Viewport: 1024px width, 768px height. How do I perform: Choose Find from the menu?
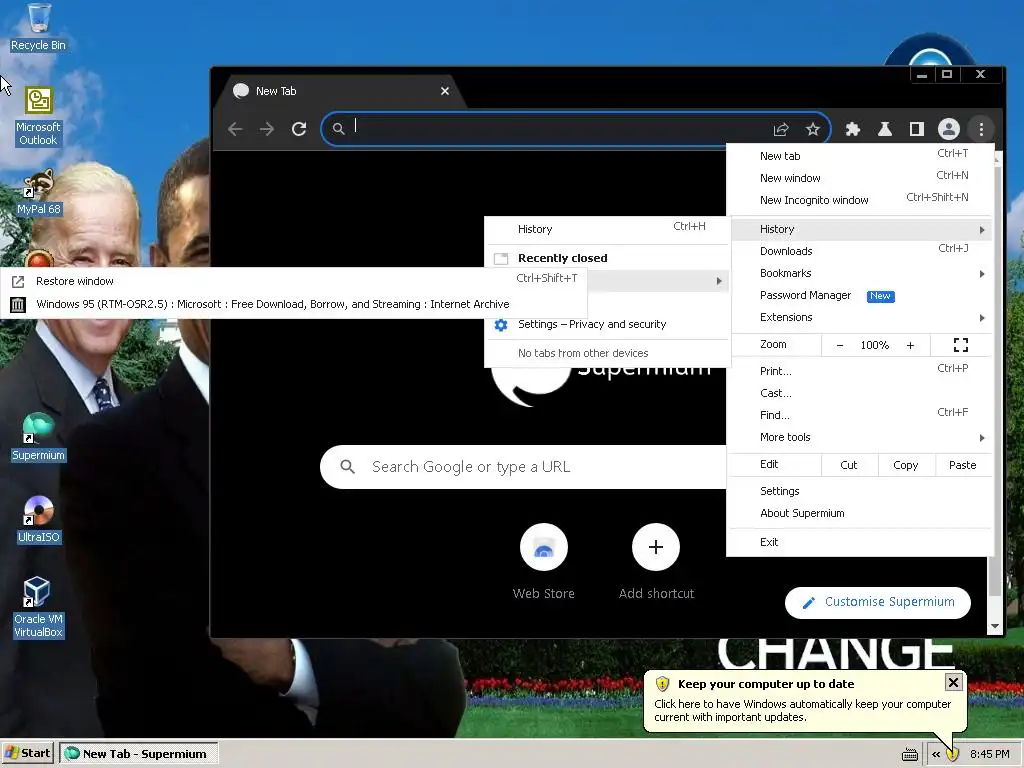(860, 415)
